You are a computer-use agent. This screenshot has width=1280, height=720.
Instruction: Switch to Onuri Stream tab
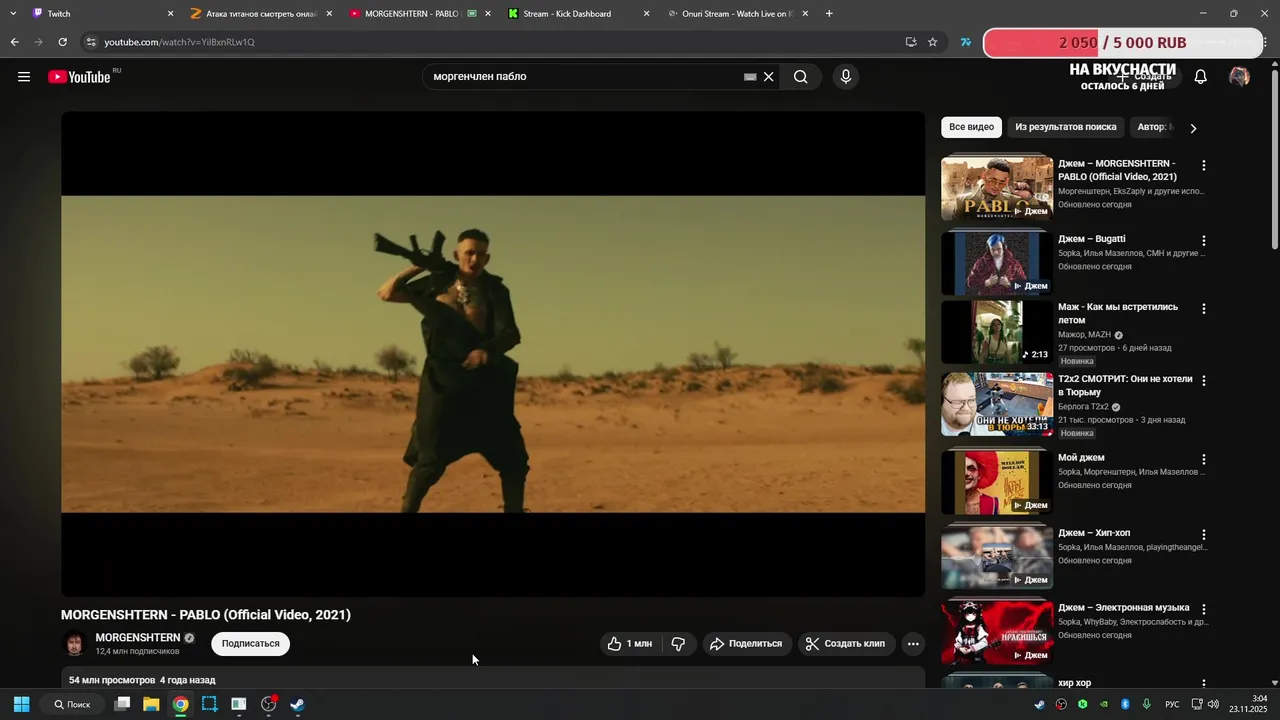[x=738, y=14]
